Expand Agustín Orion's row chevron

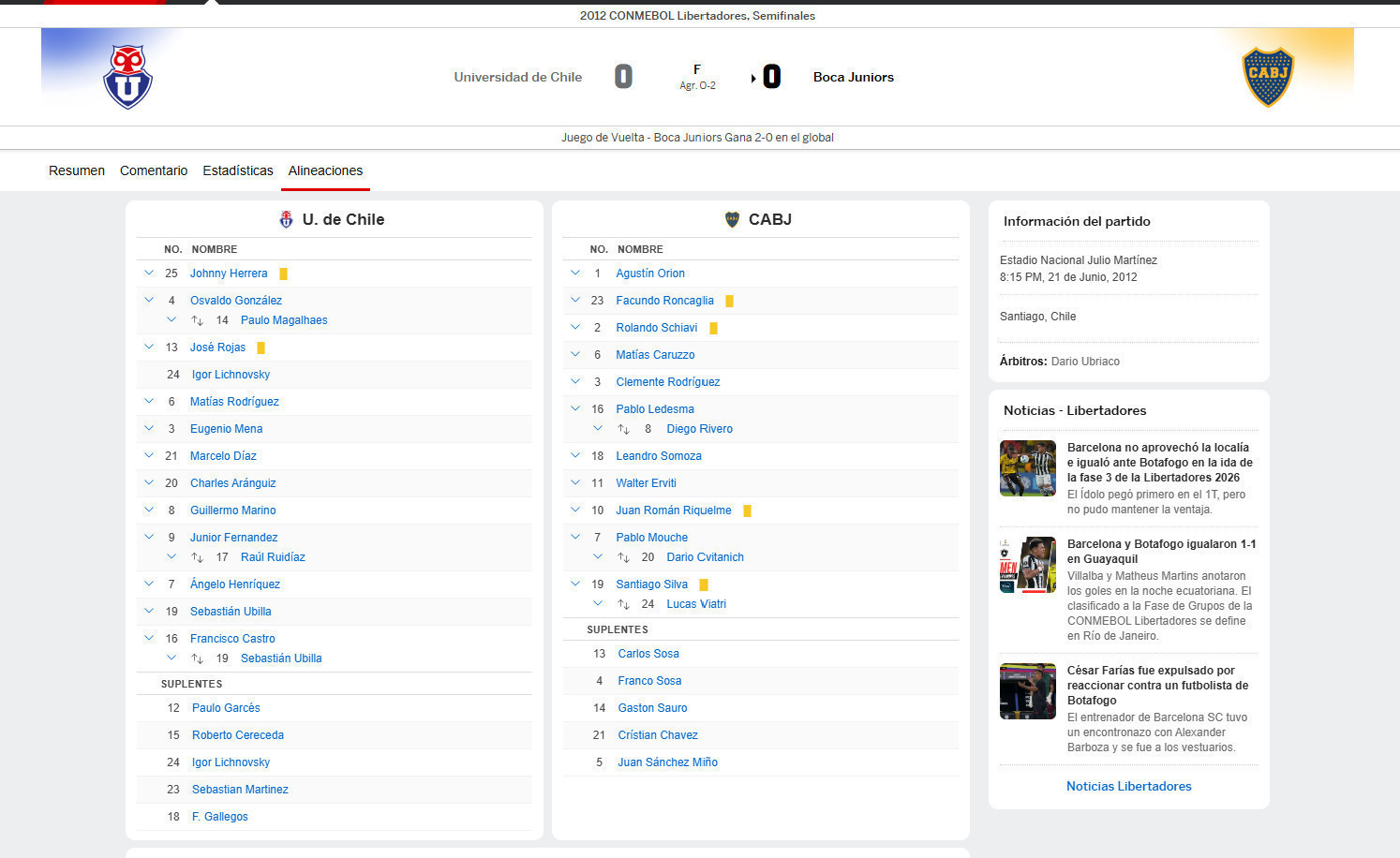[575, 273]
